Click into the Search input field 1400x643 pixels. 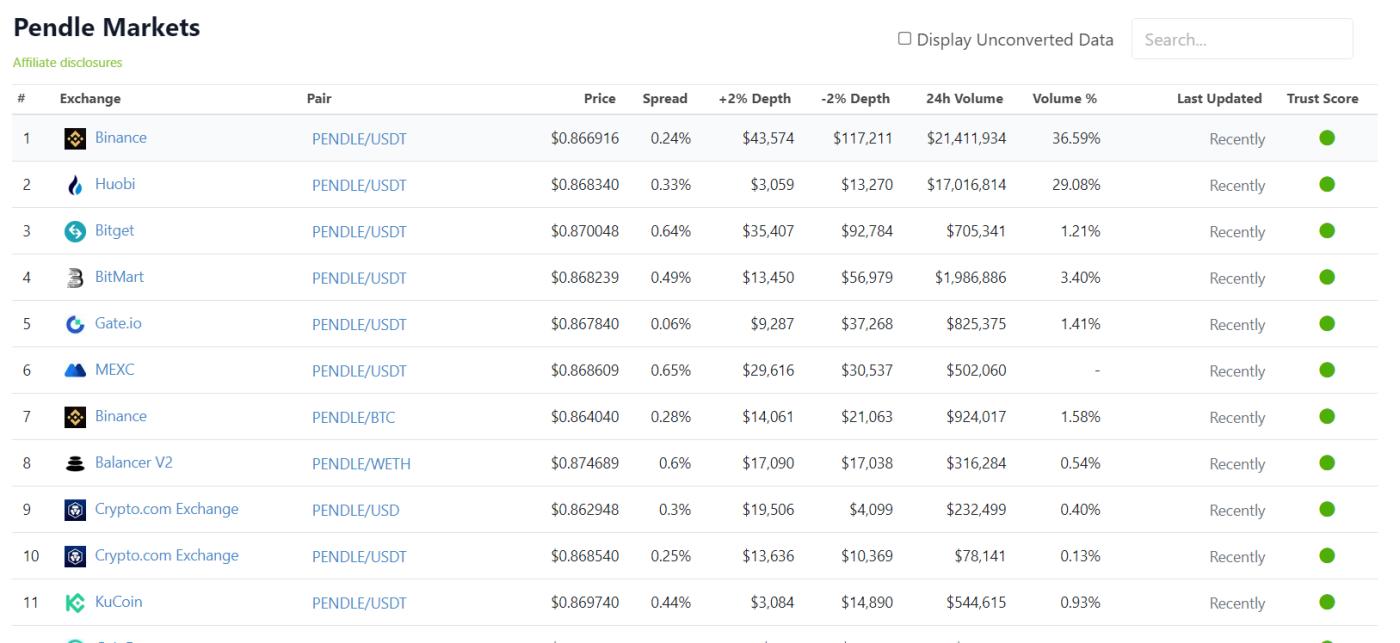tap(1241, 40)
